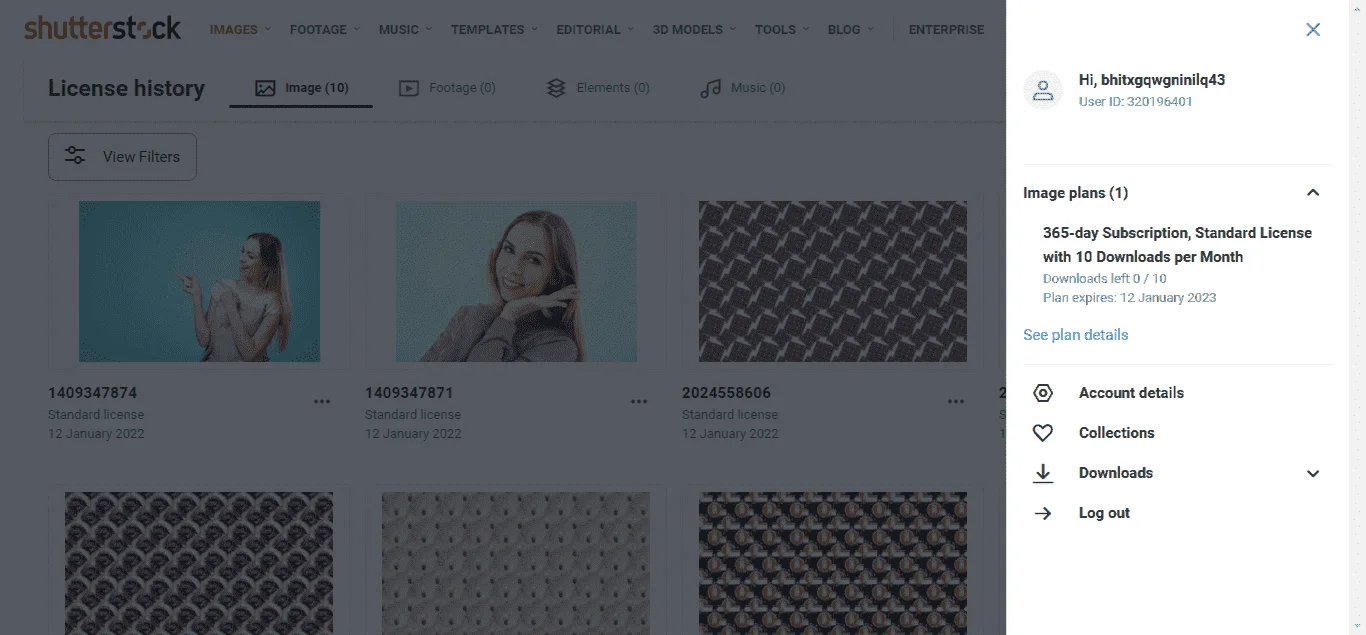1366x635 pixels.
Task: Open options menu for image 2024558606
Action: coord(956,401)
